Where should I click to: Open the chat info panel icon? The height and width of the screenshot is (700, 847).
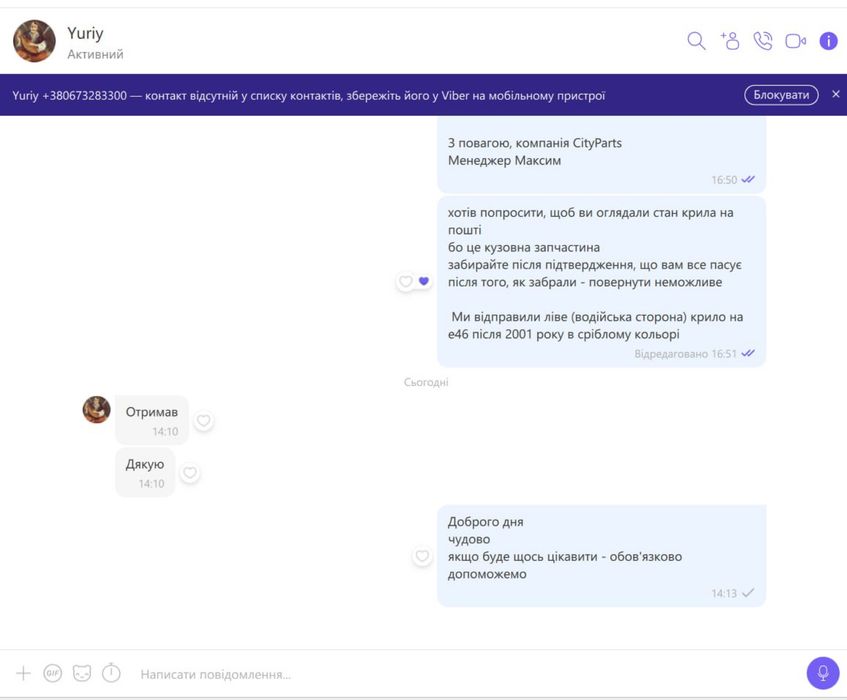coord(828,41)
